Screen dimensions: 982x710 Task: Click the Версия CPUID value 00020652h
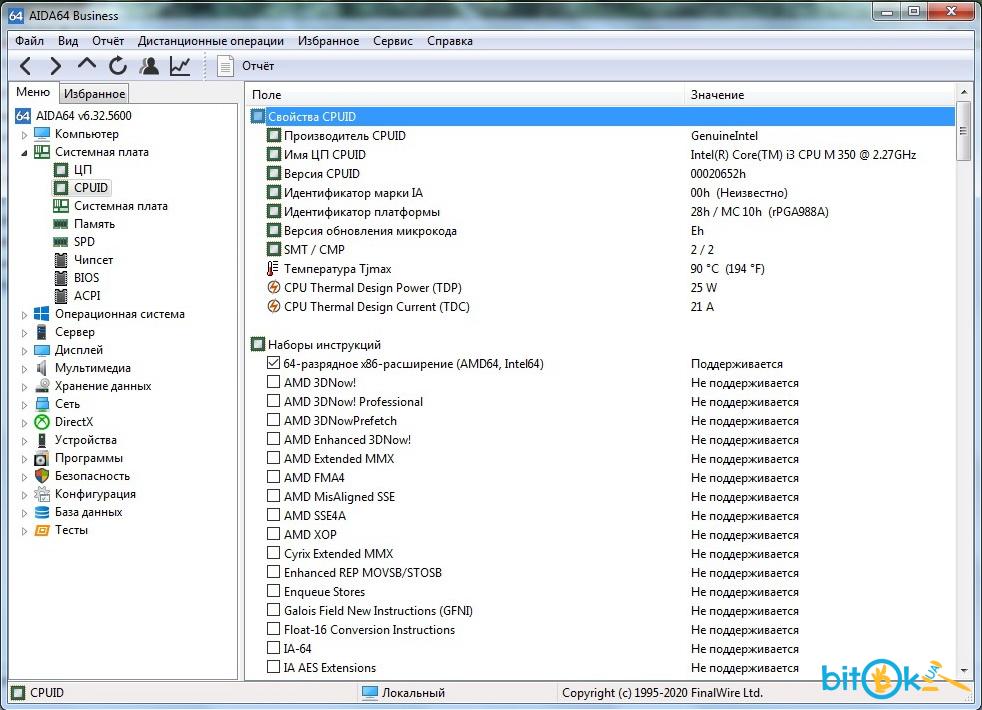[718, 173]
